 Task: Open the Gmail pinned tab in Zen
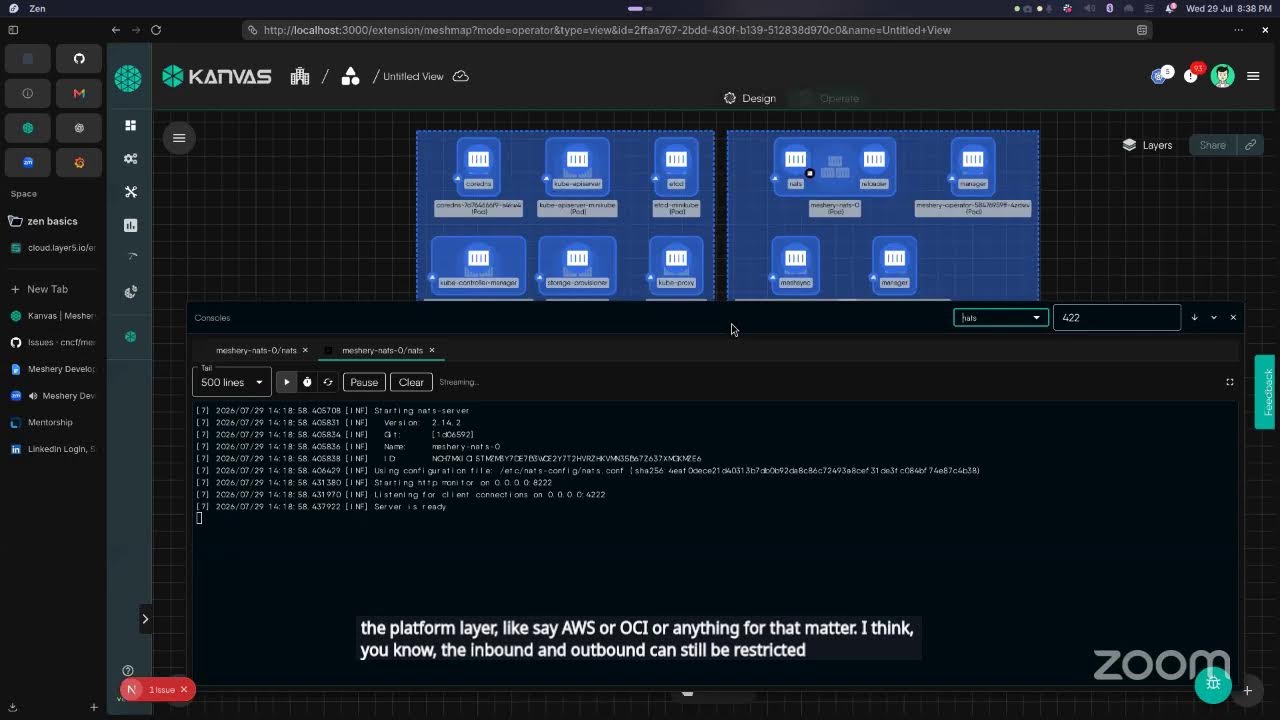pyautogui.click(x=79, y=93)
